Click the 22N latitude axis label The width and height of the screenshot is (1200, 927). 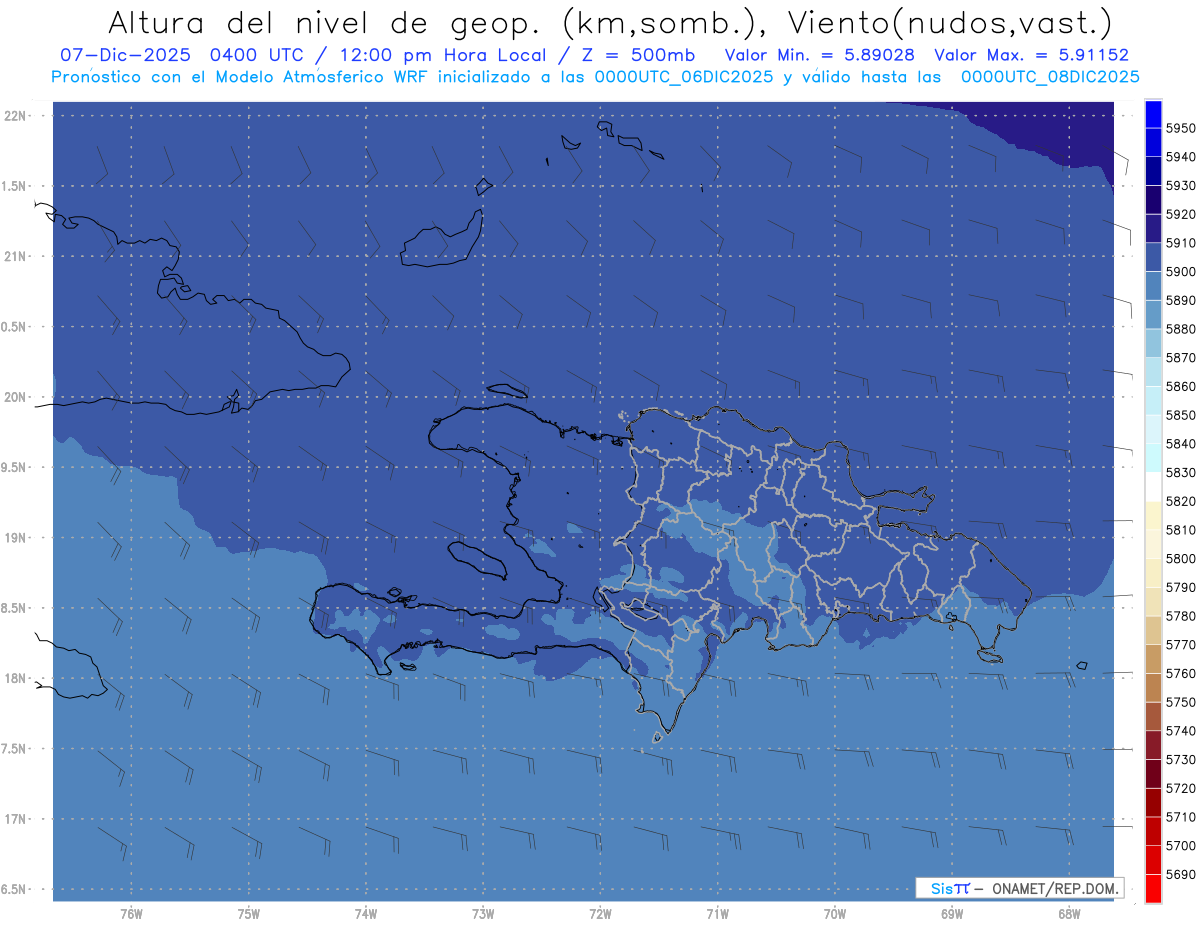pyautogui.click(x=15, y=116)
